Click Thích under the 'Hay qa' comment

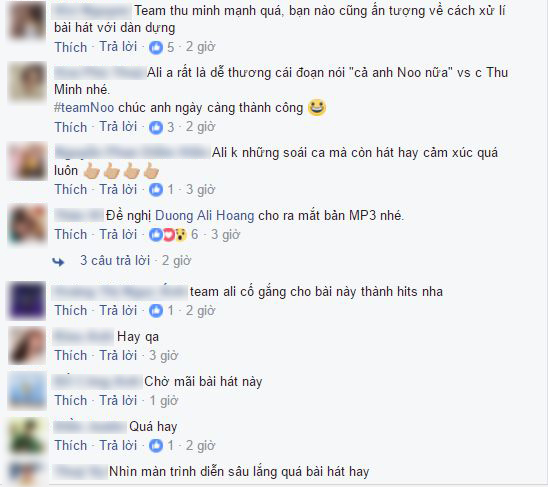point(71,356)
